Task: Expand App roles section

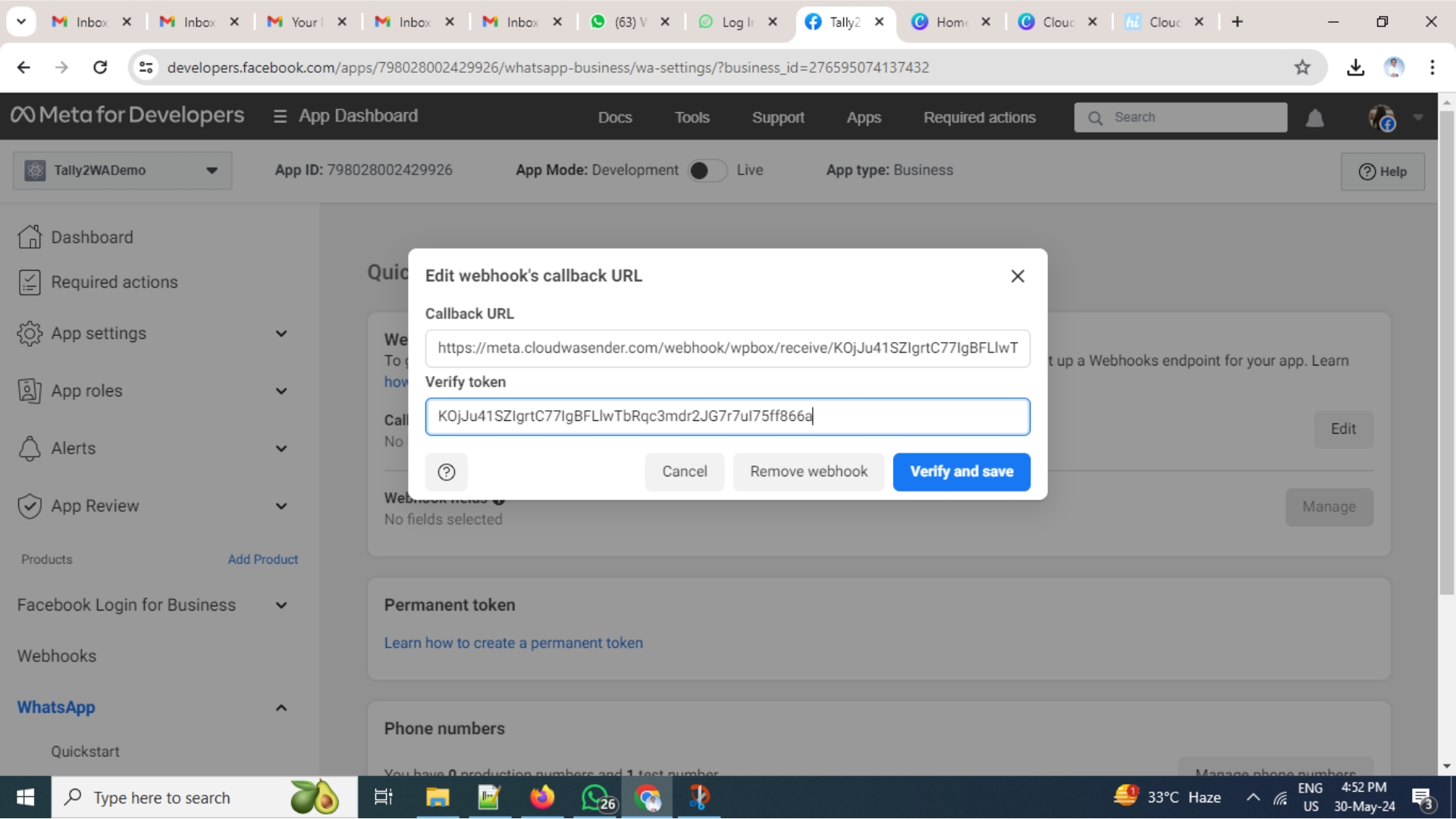Action: (x=281, y=391)
